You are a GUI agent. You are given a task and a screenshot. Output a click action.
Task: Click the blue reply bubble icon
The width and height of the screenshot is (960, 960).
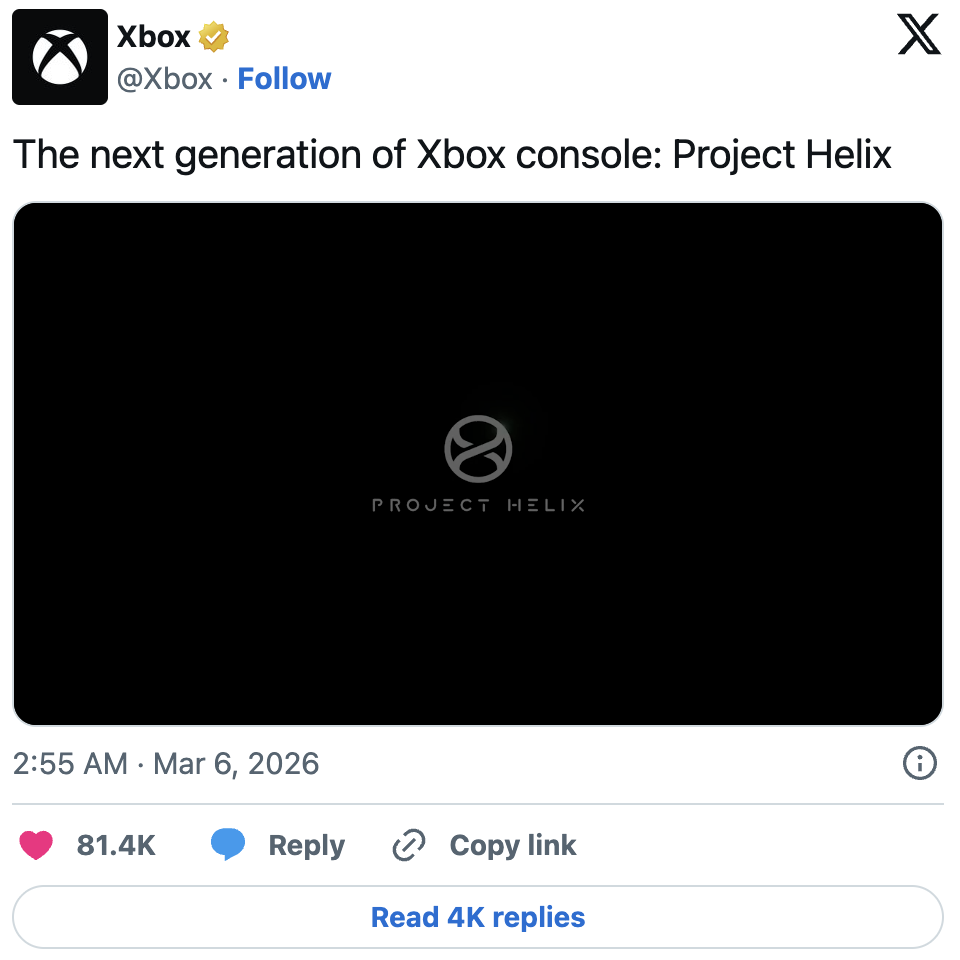coord(228,845)
